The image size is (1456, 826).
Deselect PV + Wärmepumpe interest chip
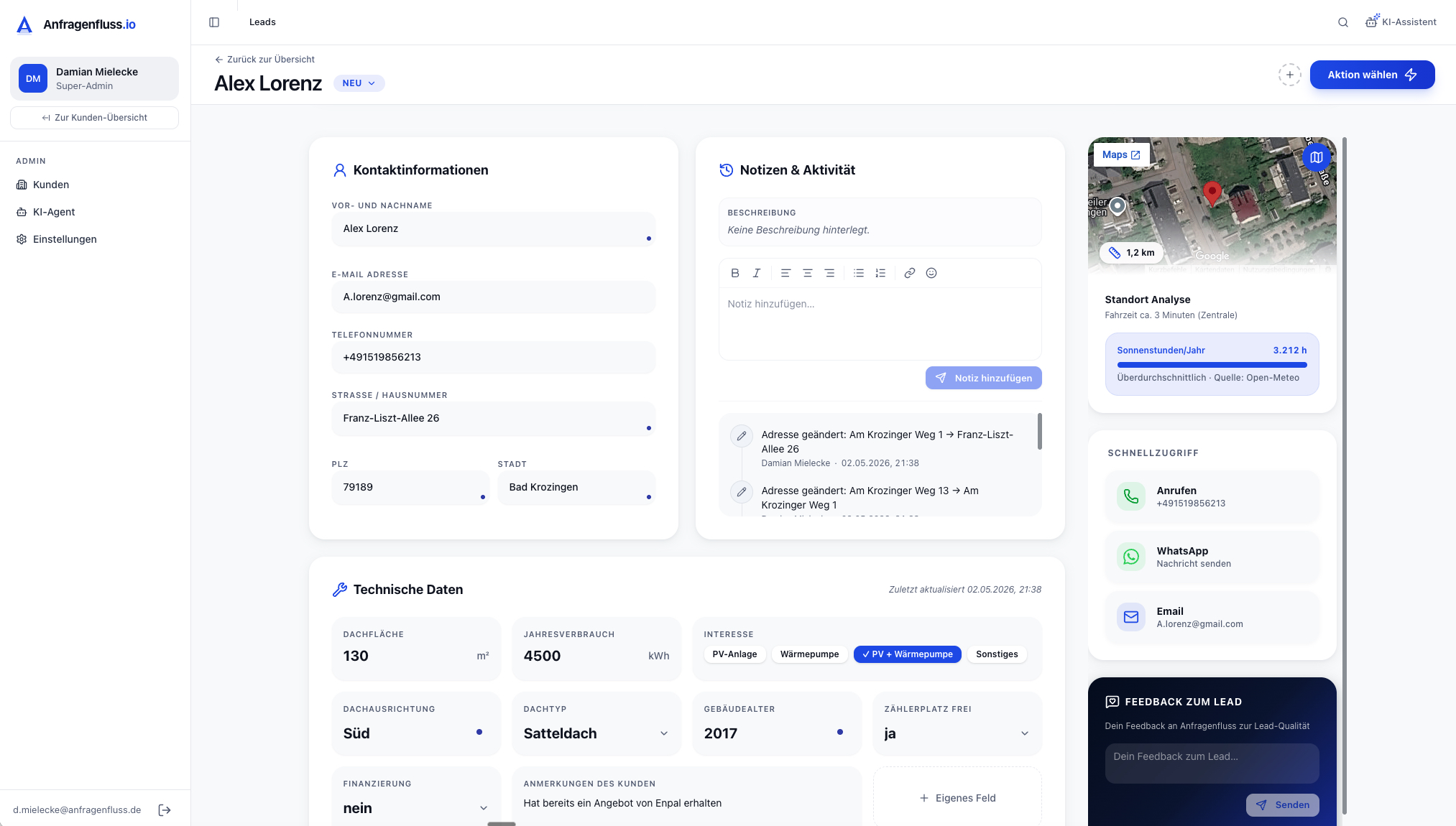coord(907,654)
